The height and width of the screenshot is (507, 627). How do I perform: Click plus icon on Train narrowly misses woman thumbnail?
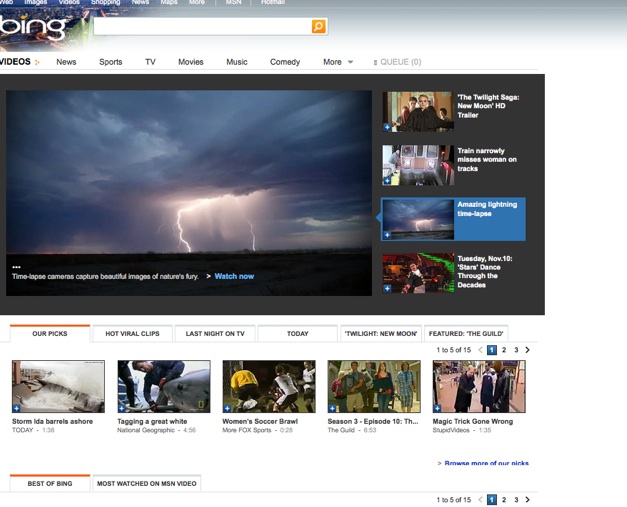[x=387, y=181]
